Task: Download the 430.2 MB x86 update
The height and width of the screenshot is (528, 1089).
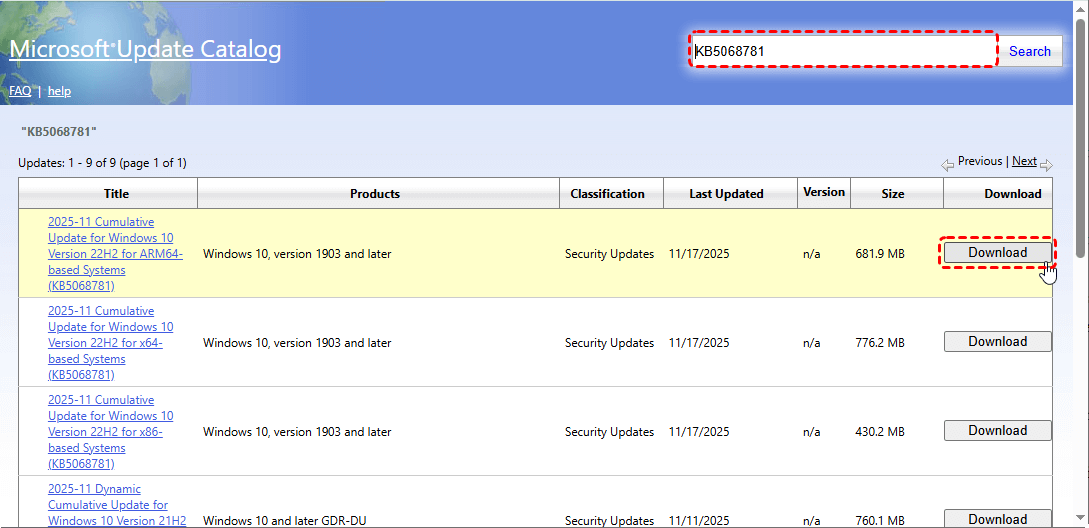Action: coord(997,431)
